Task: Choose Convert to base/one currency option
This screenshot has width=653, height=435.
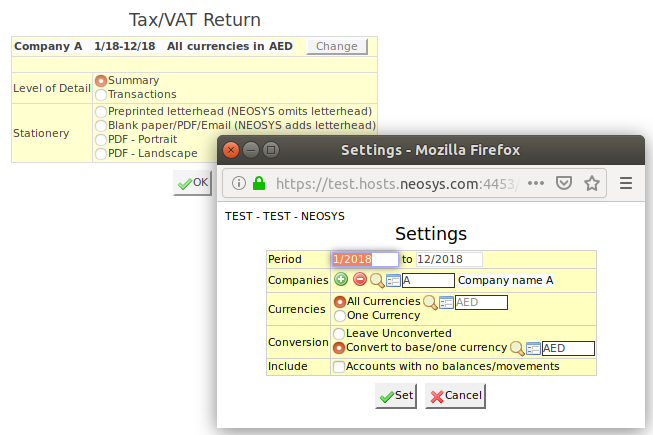Action: [339, 348]
